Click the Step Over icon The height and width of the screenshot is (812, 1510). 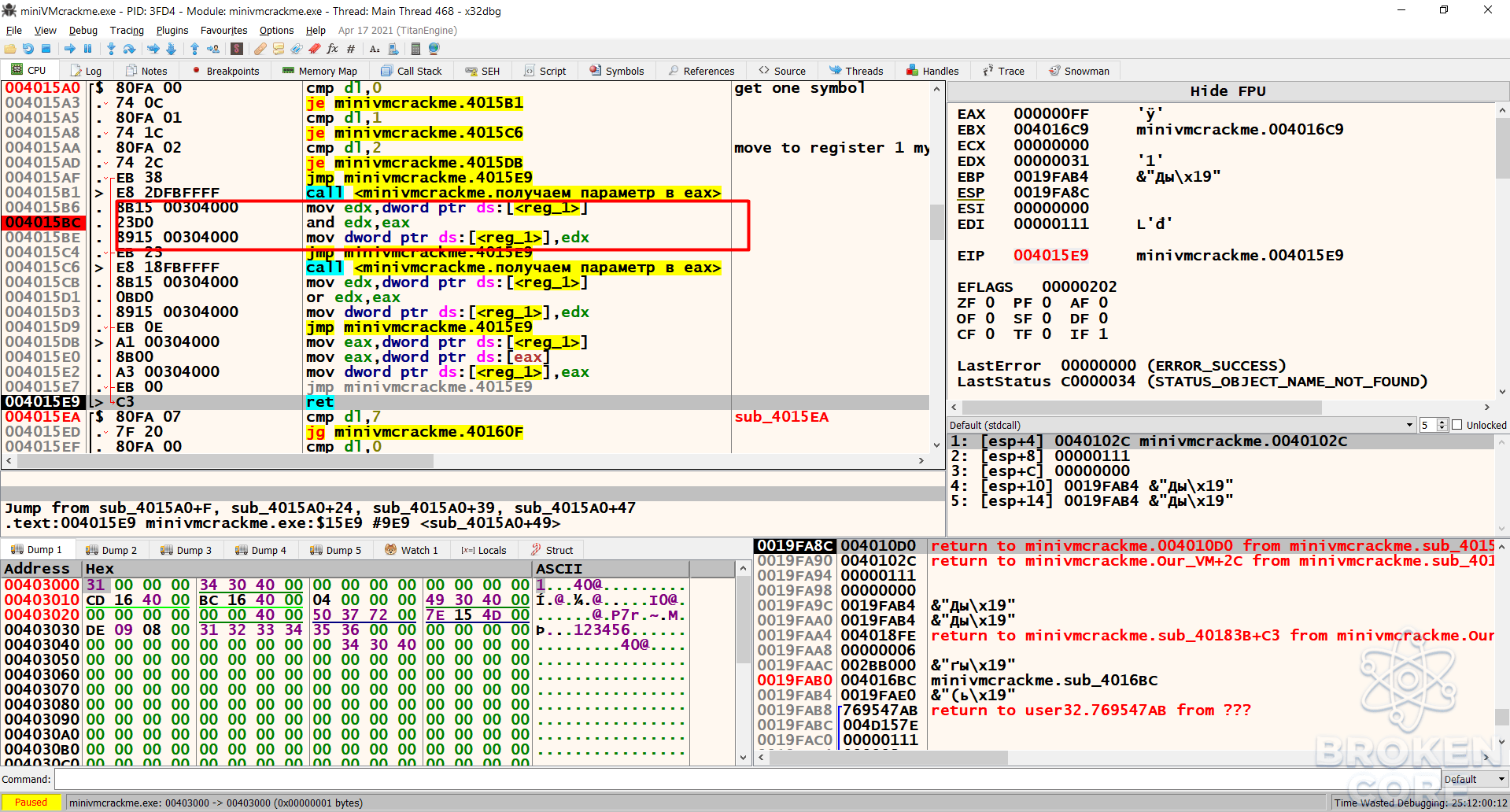(x=129, y=49)
